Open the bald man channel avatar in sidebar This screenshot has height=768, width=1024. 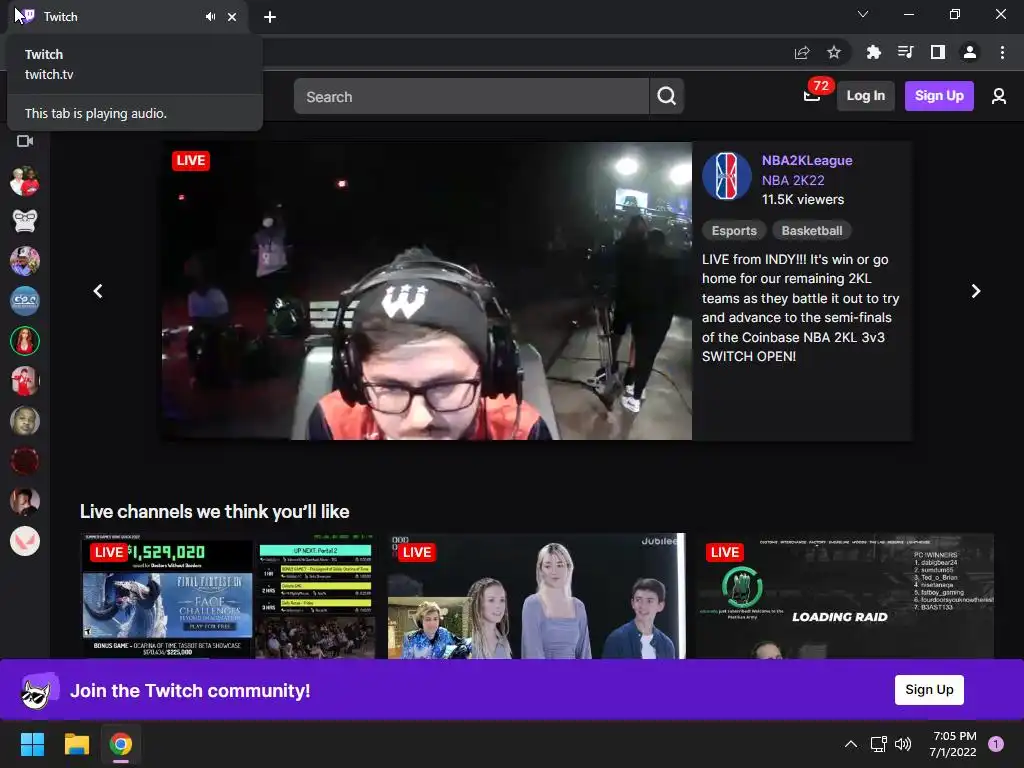[25, 421]
